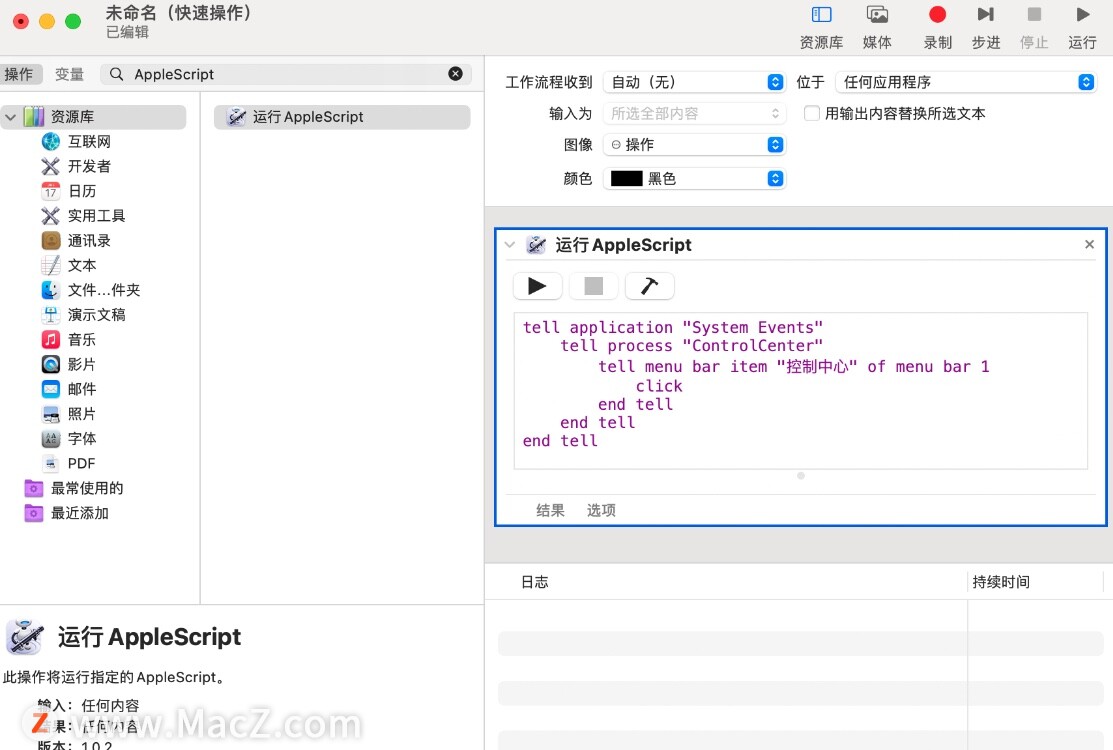Run the workflow with 运行 toolbar button
1113x750 pixels.
coord(1082,27)
